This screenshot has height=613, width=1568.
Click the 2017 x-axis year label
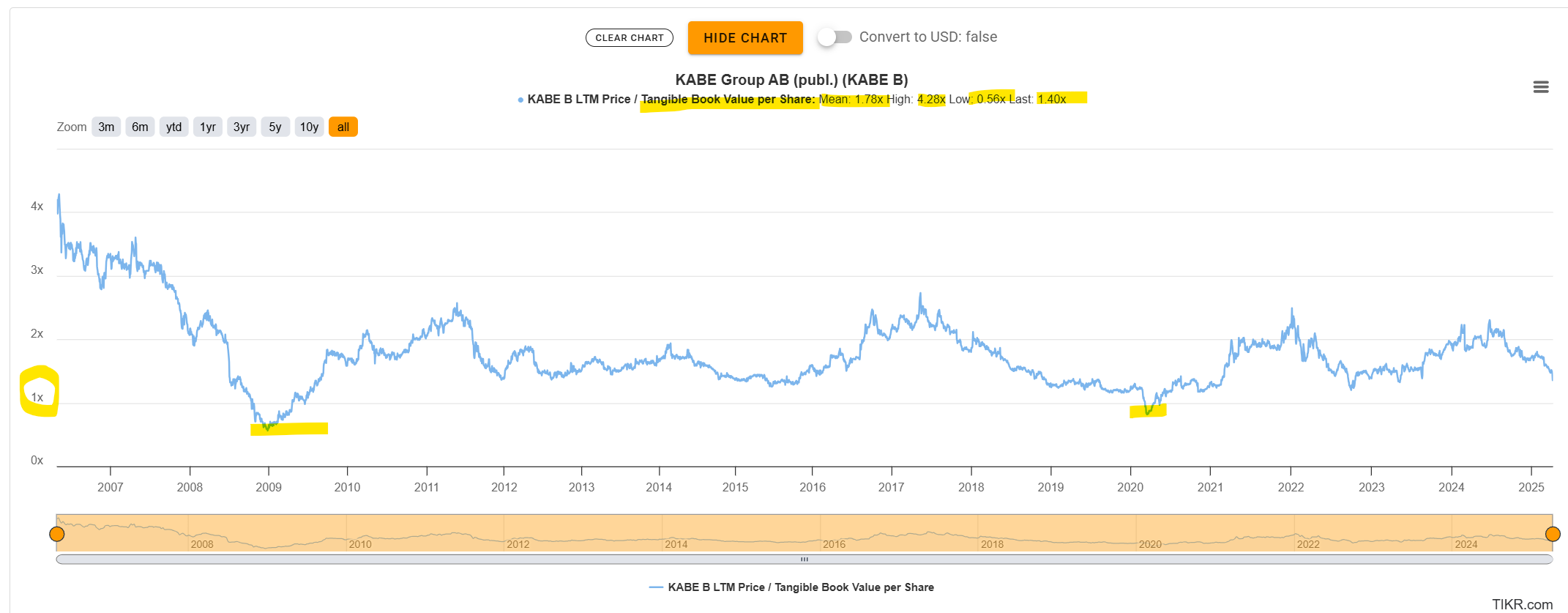pos(891,487)
